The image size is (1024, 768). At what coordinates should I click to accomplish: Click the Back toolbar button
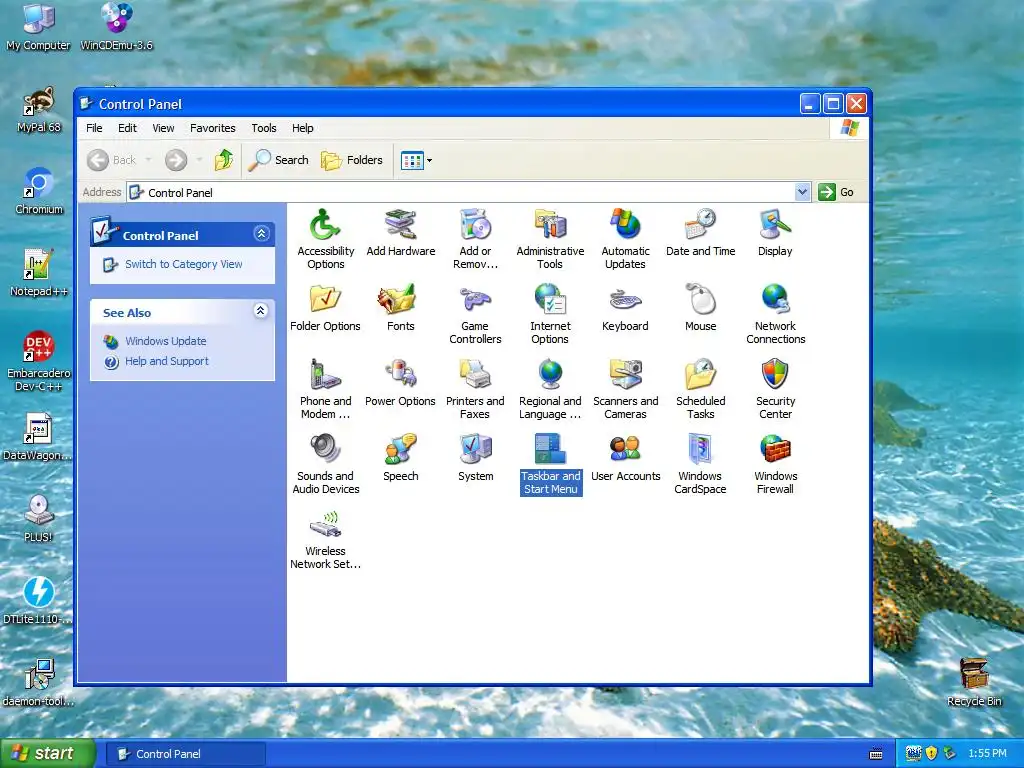click(112, 160)
